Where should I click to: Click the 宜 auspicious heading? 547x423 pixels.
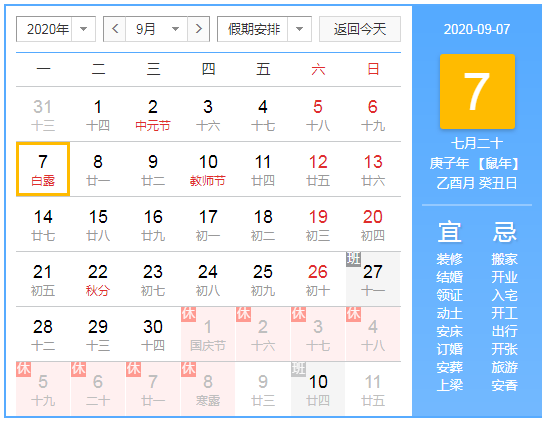450,232
